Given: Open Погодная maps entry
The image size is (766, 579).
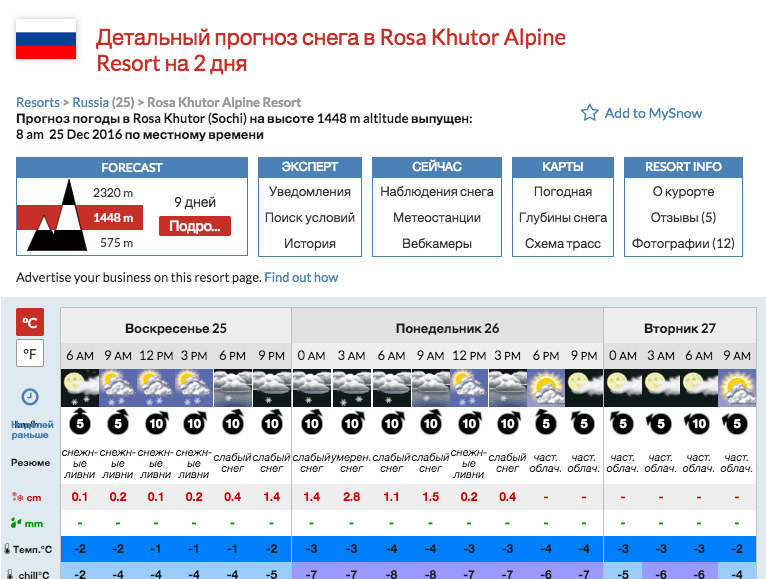Looking at the screenshot, I should point(563,192).
